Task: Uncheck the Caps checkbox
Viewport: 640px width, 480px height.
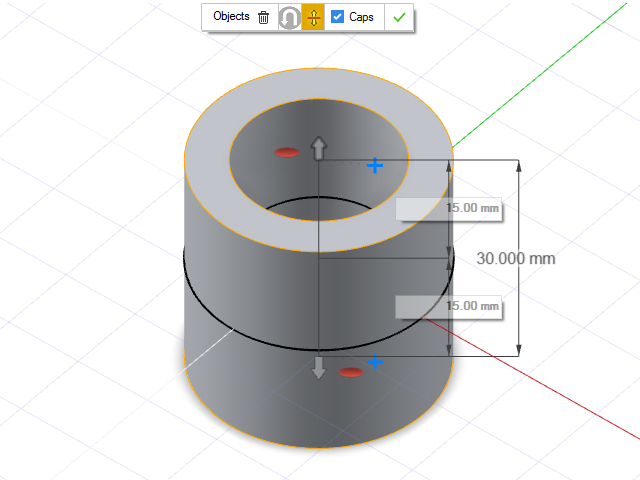Action: click(337, 17)
